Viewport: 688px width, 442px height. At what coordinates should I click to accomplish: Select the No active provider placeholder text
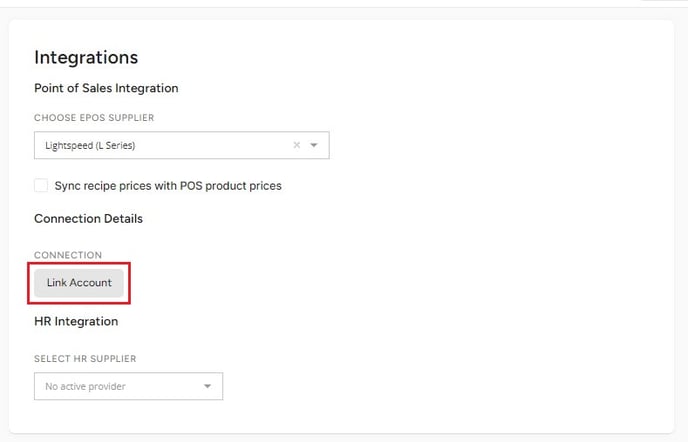pos(85,386)
